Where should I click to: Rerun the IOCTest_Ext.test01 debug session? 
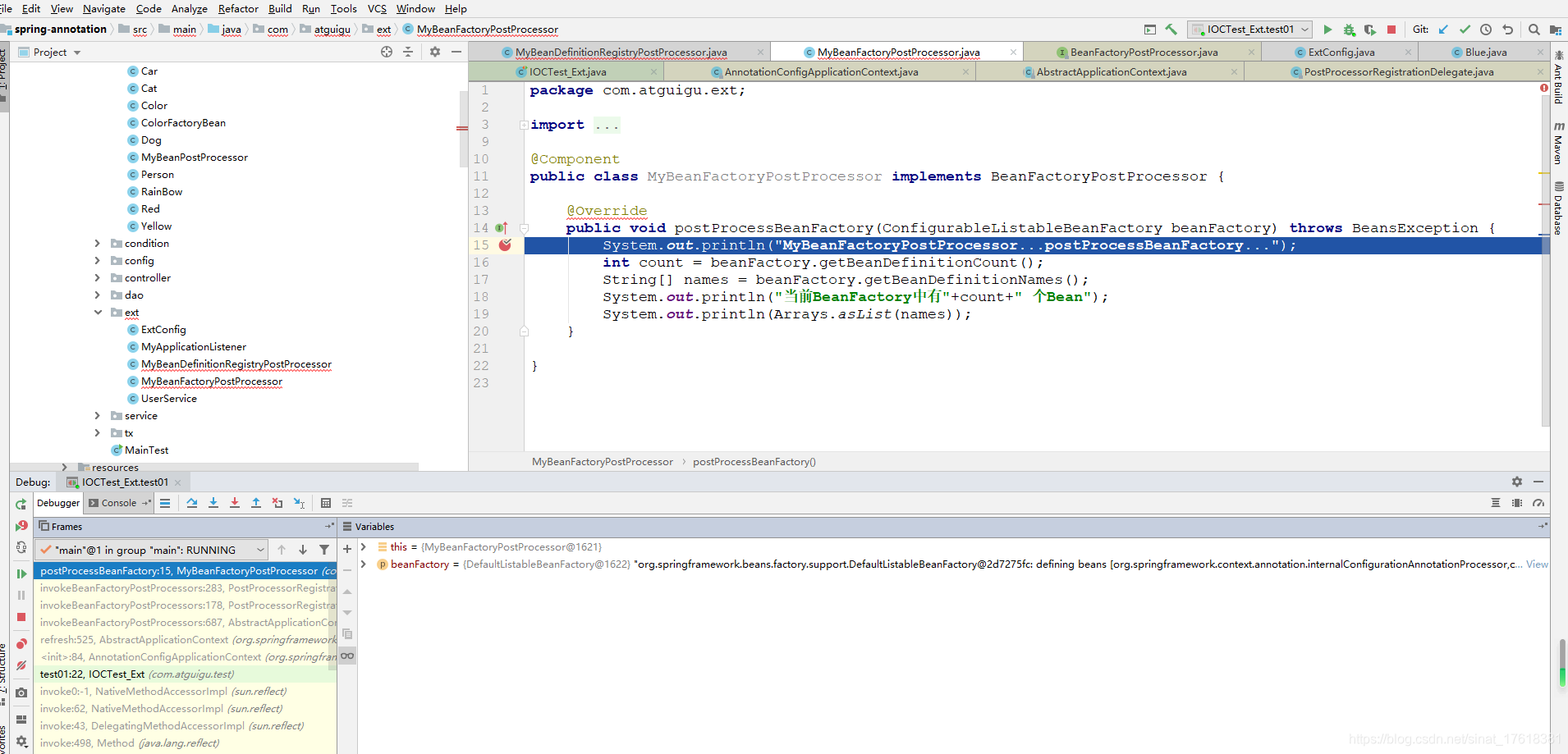[x=21, y=505]
